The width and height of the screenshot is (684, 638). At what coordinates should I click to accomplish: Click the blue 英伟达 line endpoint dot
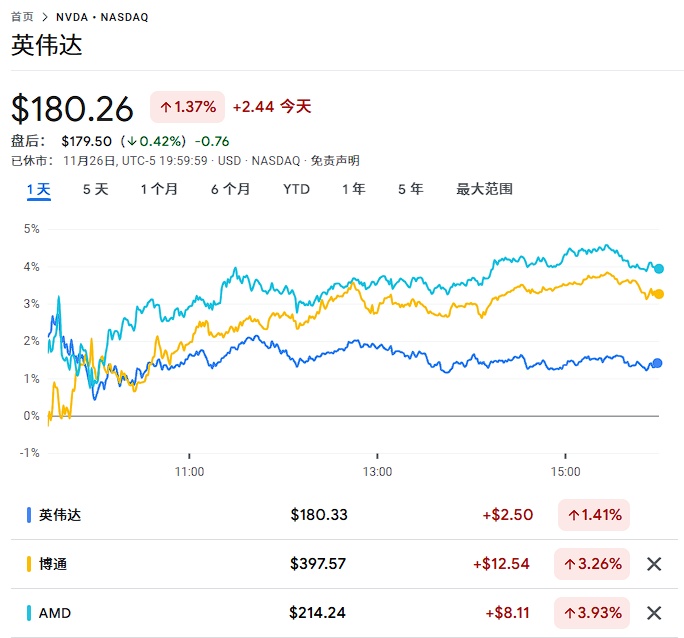click(657, 363)
